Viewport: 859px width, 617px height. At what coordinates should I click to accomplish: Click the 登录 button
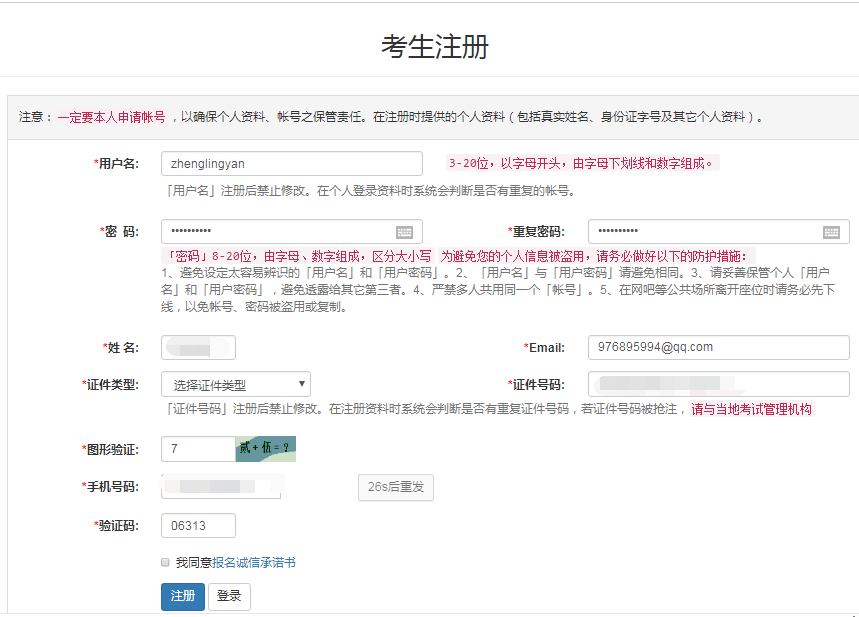pos(229,596)
